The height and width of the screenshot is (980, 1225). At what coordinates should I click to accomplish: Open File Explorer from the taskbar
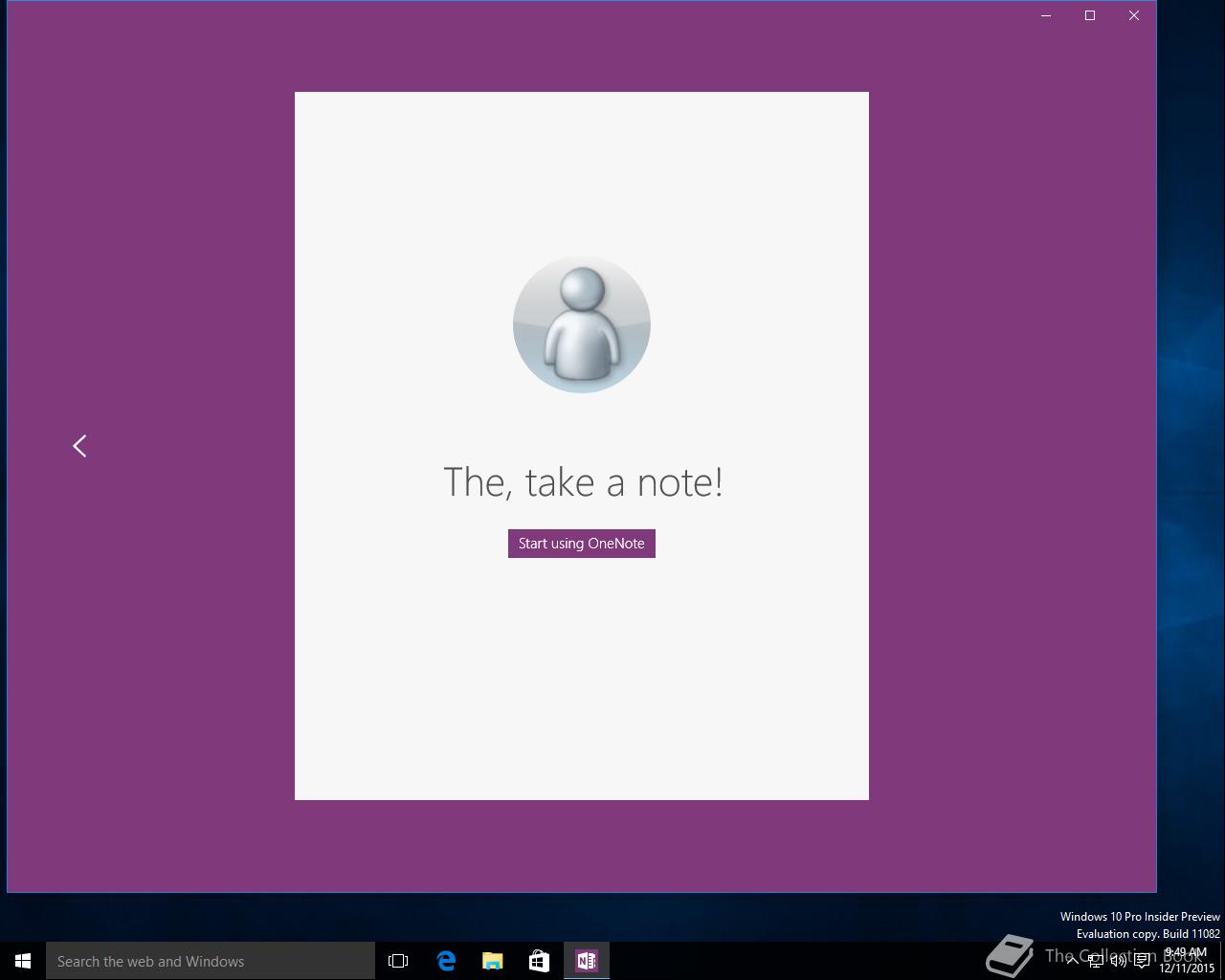tap(493, 961)
